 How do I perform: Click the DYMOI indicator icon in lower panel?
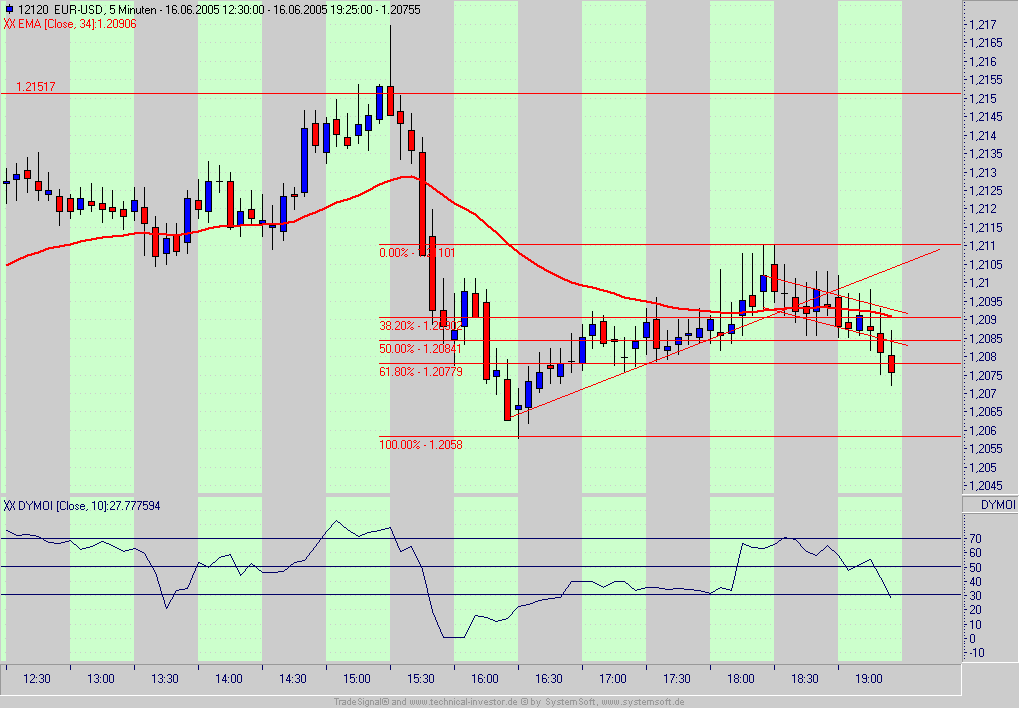click(x=10, y=506)
